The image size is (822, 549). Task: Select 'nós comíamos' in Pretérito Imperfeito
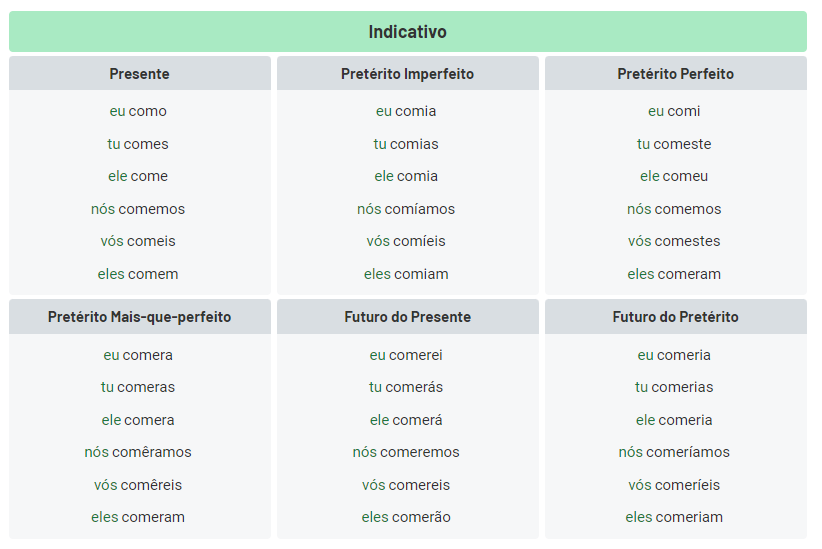pos(406,209)
